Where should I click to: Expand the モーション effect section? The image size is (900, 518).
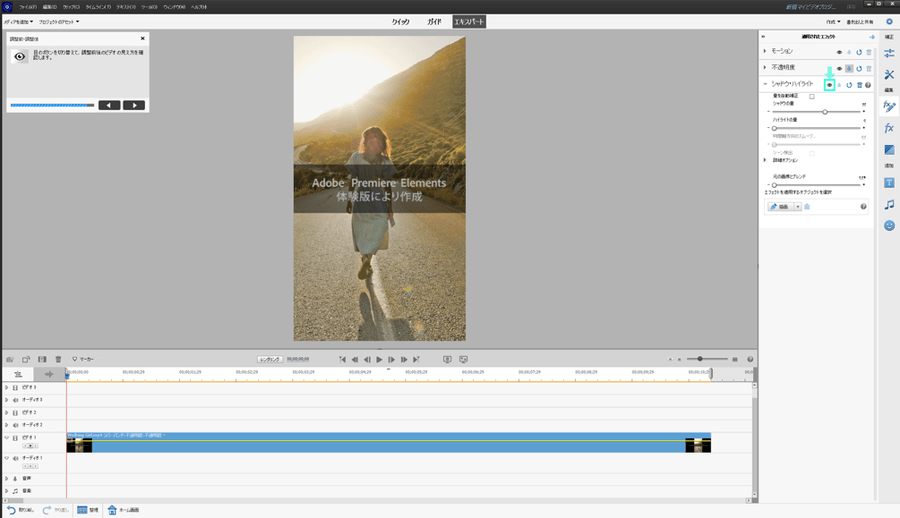[765, 51]
